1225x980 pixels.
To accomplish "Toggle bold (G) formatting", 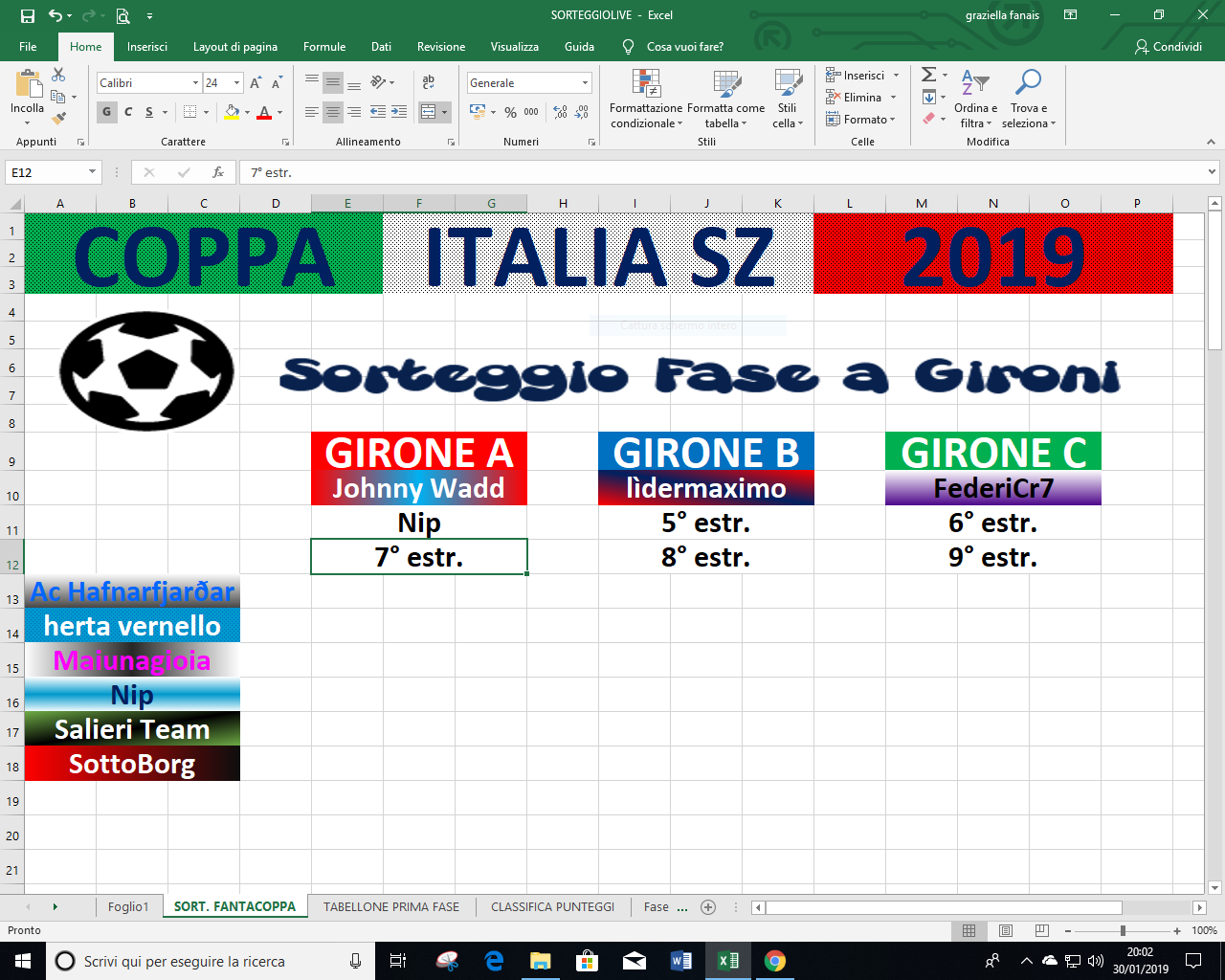I will click(106, 112).
